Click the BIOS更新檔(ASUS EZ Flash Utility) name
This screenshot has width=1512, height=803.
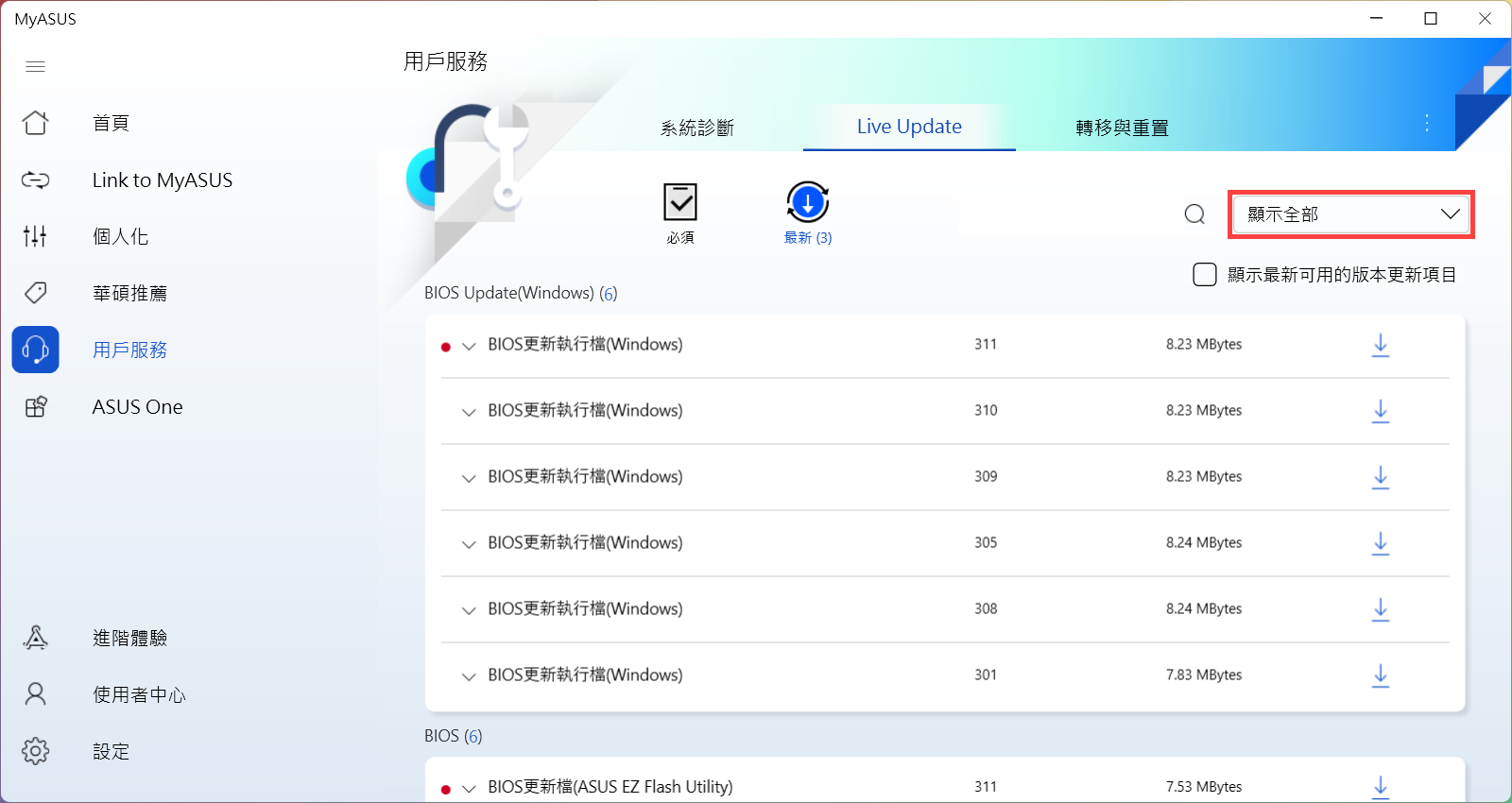point(610,786)
